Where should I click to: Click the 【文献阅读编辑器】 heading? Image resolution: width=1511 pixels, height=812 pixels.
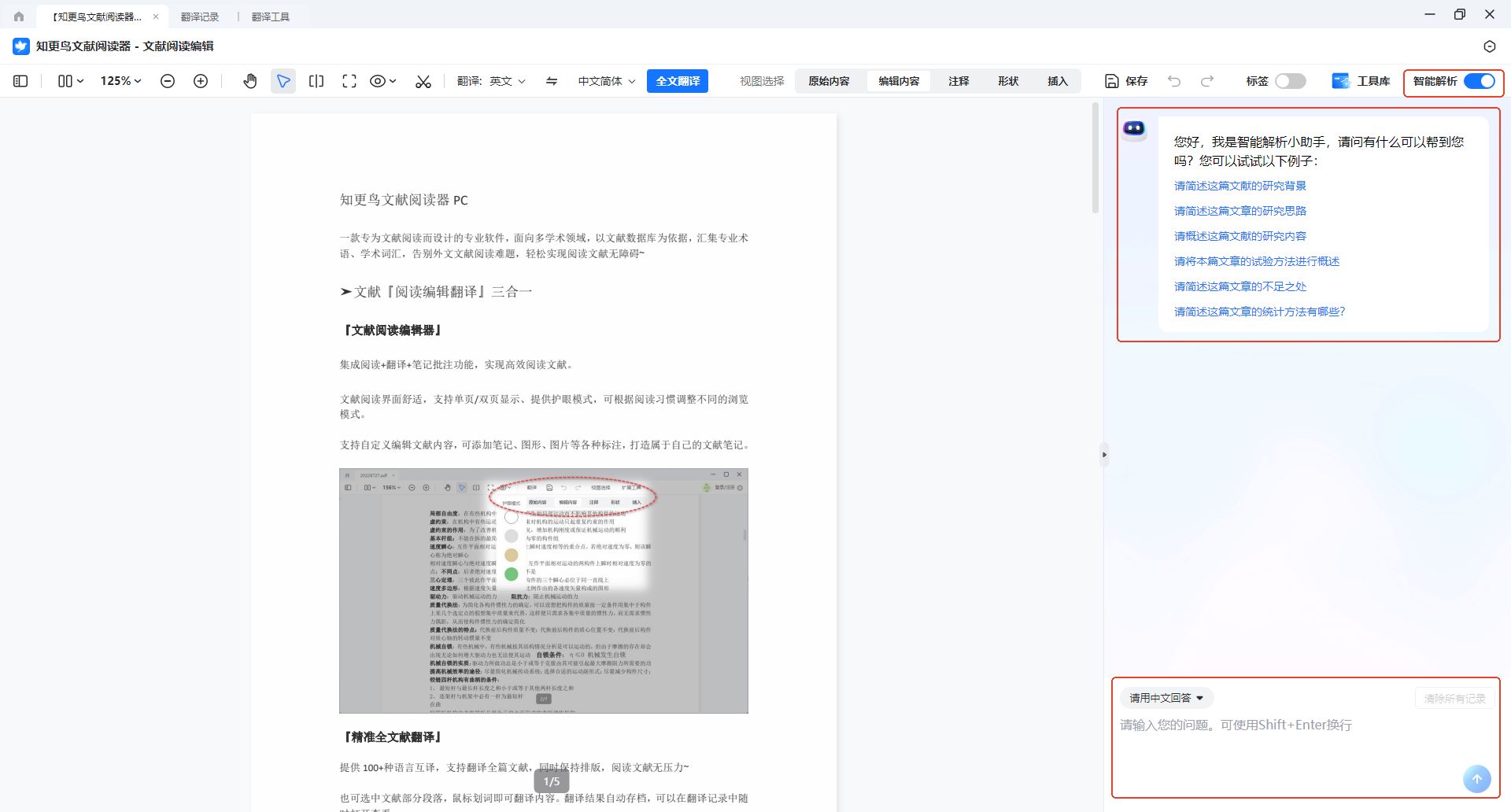[x=392, y=330]
